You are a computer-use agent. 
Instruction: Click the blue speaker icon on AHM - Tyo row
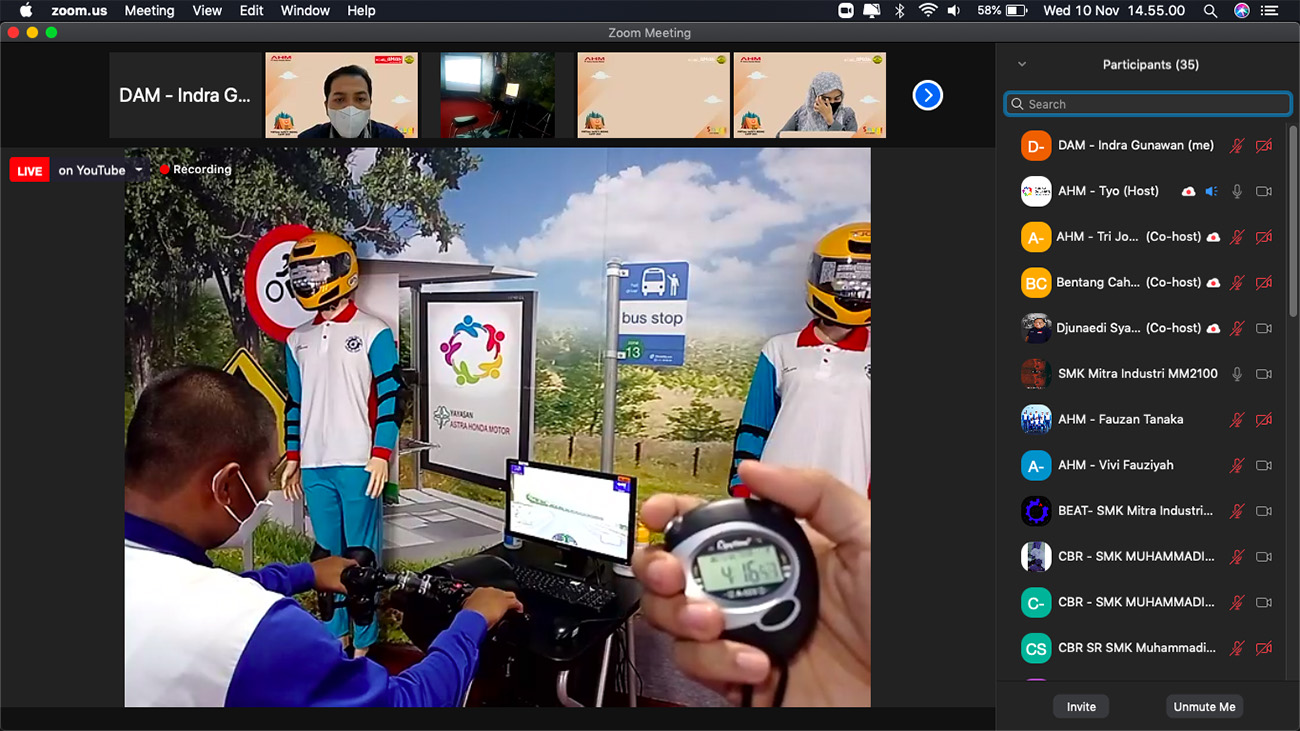pyautogui.click(x=1211, y=191)
